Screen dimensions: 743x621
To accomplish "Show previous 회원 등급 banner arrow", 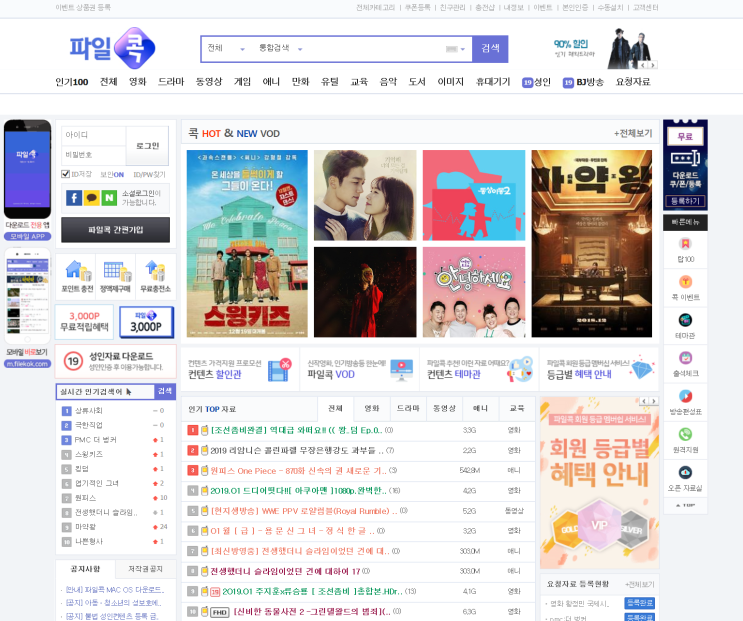I will (x=644, y=401).
